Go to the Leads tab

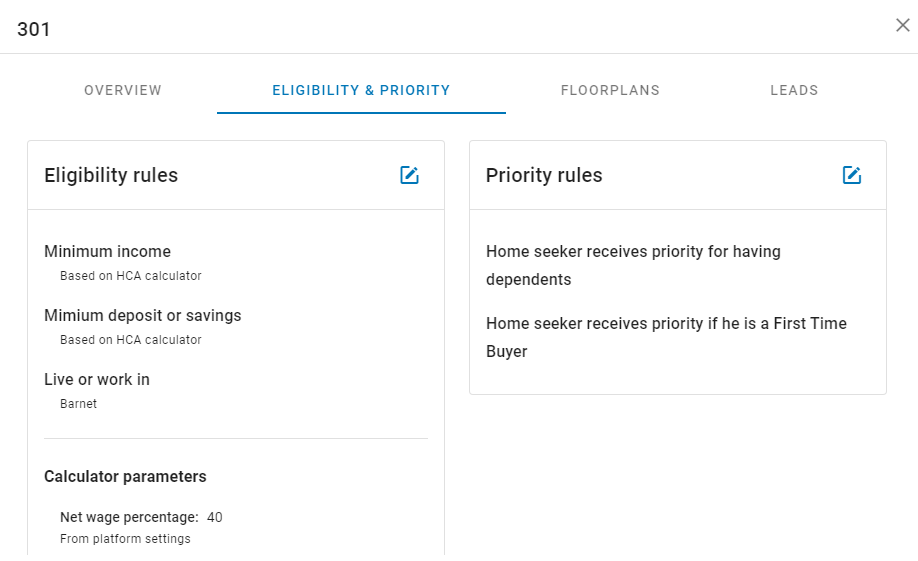(794, 90)
